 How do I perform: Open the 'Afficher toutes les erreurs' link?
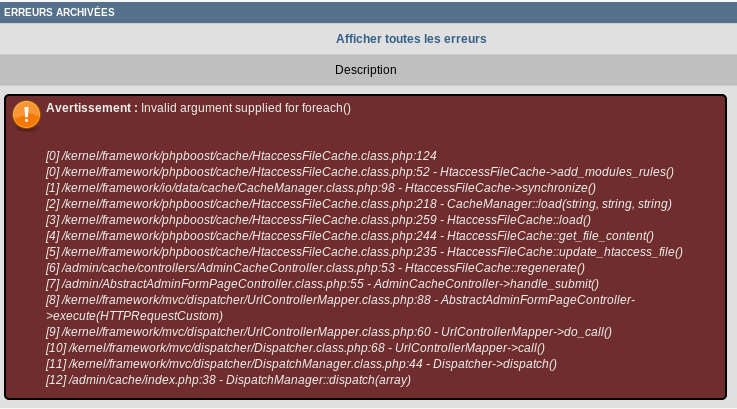pyautogui.click(x=411, y=39)
